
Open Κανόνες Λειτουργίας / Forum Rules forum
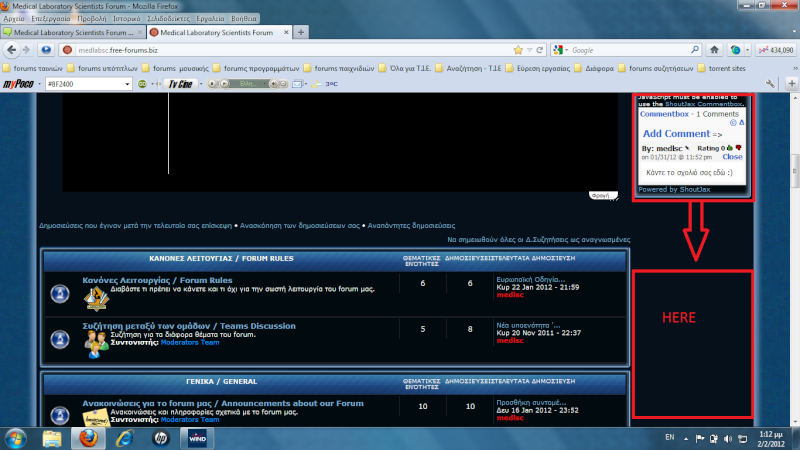[157, 280]
